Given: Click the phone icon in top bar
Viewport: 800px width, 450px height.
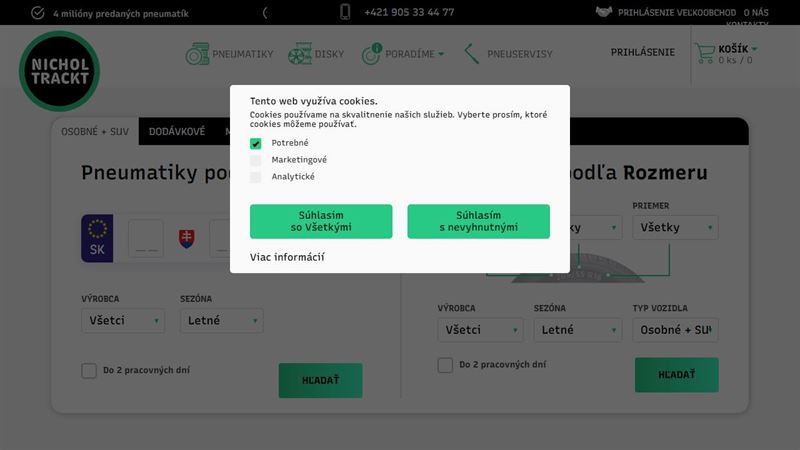Looking at the screenshot, I should click(345, 12).
